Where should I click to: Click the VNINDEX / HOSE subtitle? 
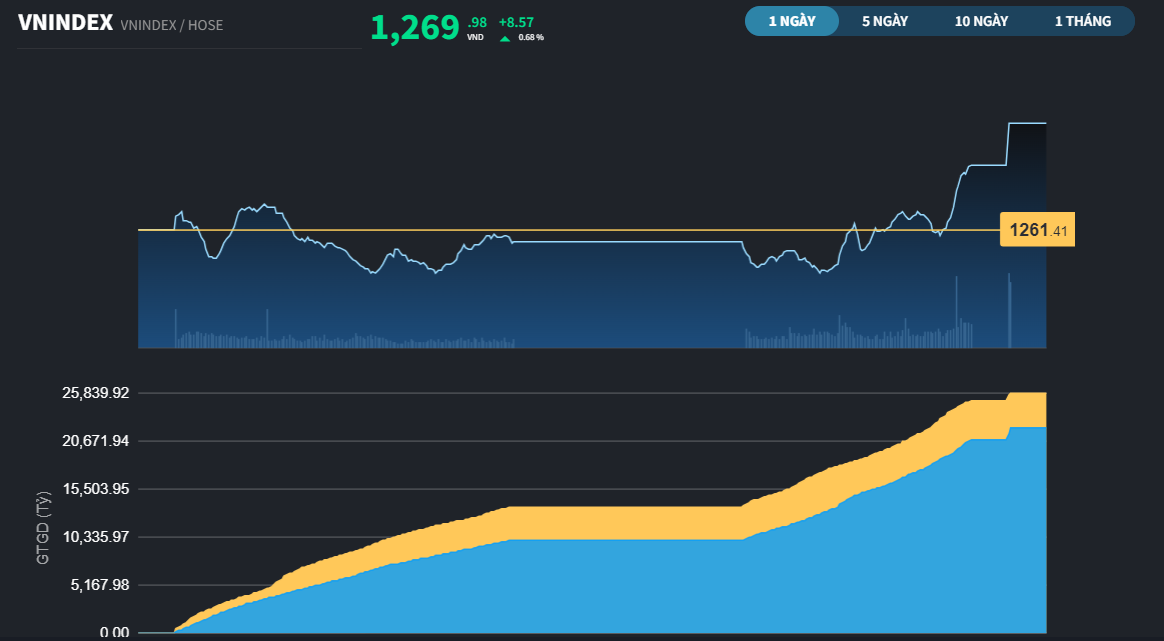coord(171,25)
